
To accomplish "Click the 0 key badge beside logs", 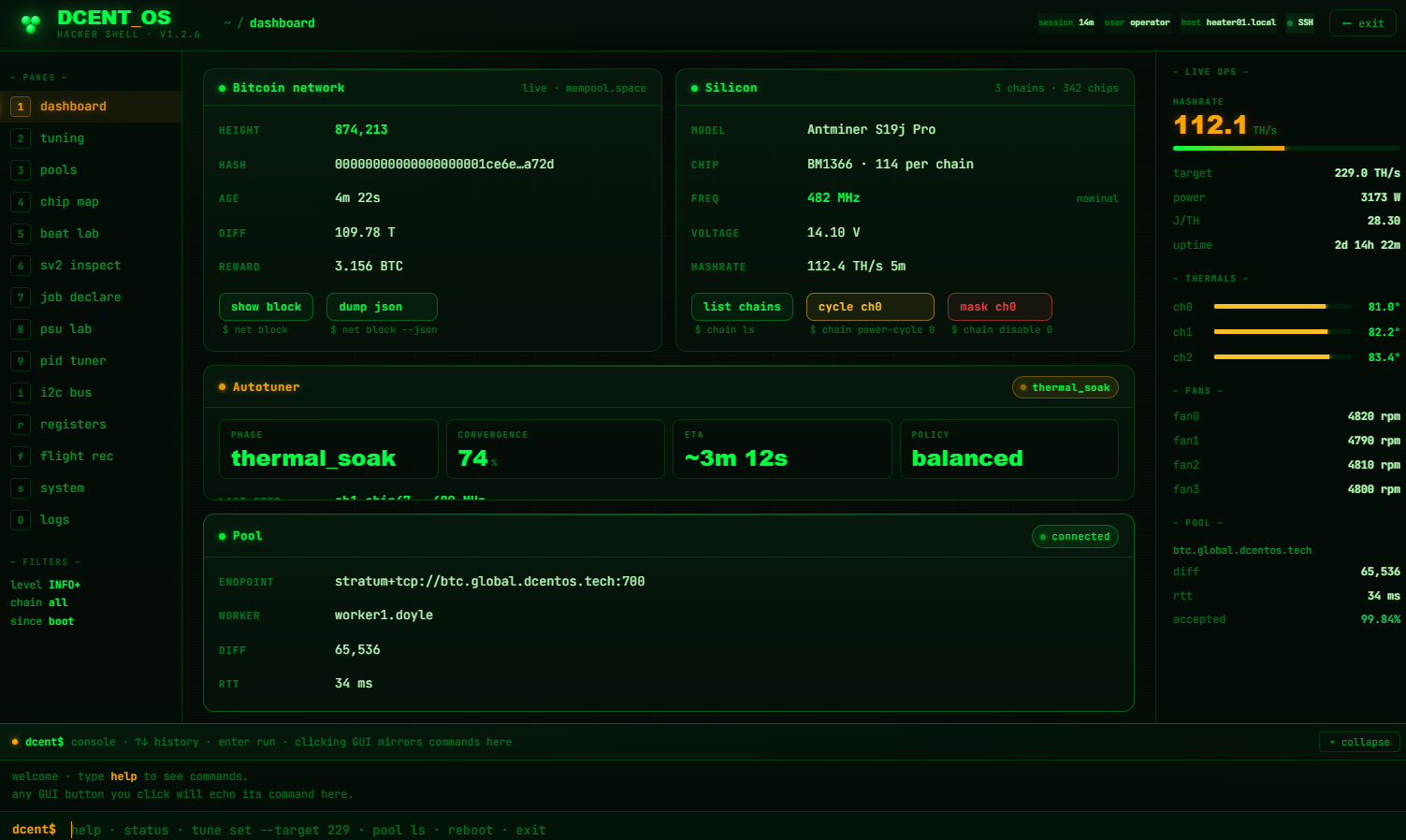I will coord(21,520).
